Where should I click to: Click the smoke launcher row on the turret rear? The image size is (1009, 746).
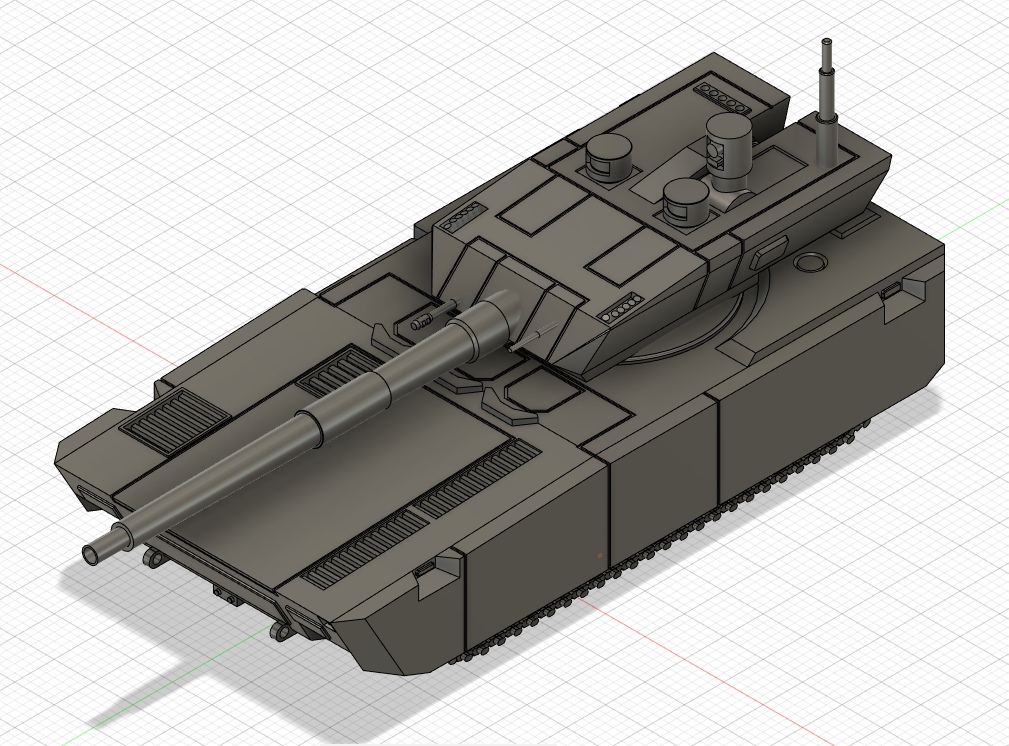click(724, 99)
